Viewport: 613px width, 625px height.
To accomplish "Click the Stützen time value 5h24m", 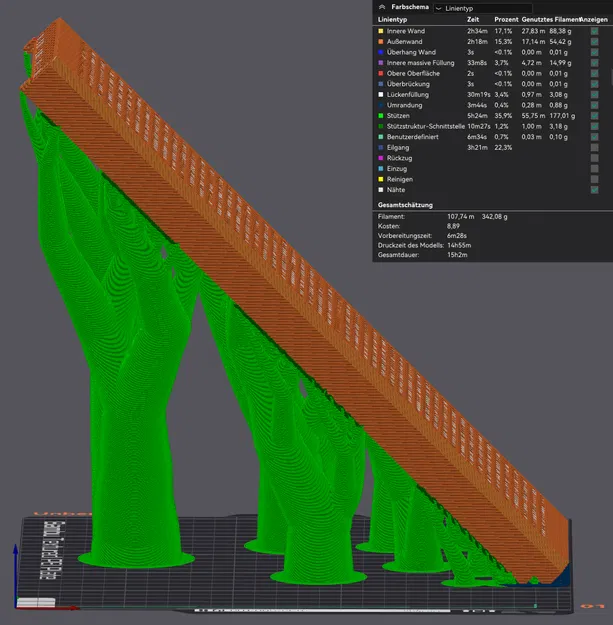I will coord(477,116).
